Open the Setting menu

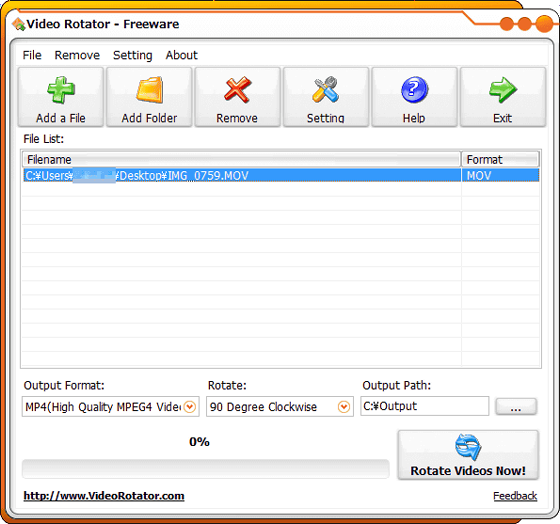(132, 55)
